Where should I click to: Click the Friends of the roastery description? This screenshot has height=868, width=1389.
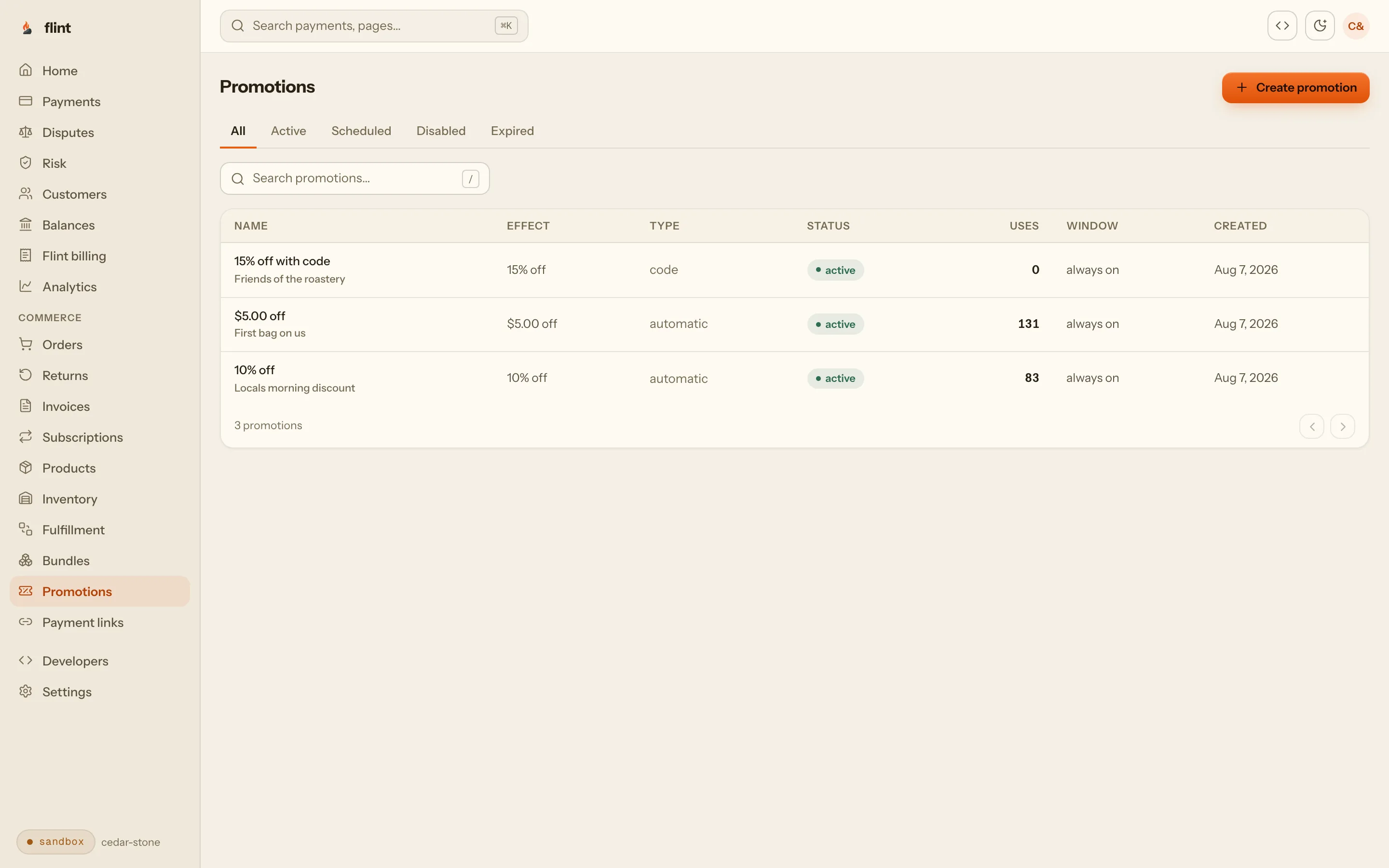[x=289, y=279]
